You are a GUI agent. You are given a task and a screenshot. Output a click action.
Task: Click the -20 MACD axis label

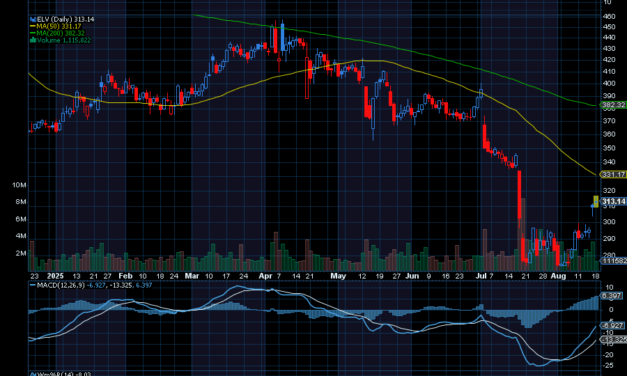(609, 354)
